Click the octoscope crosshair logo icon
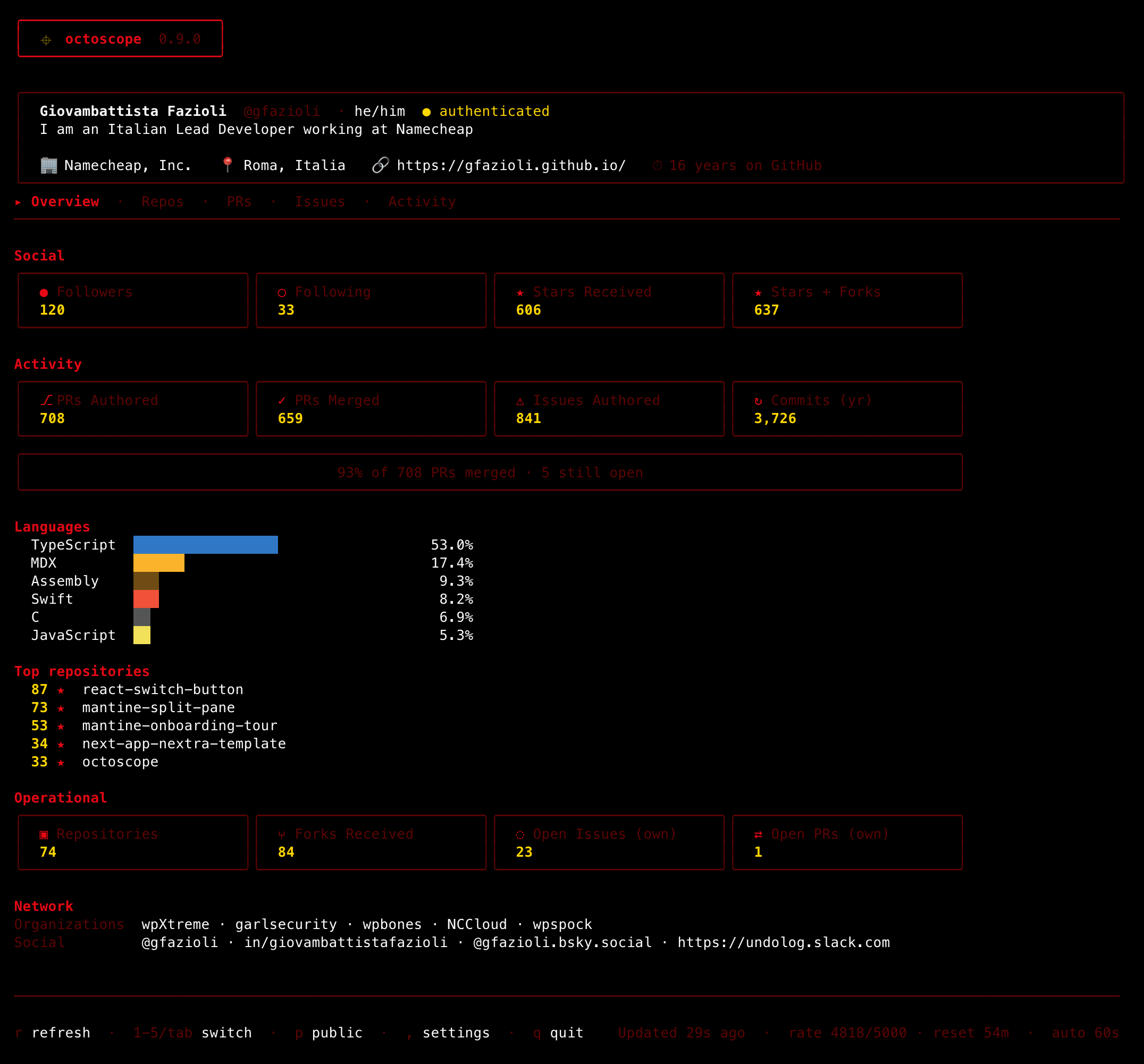The width and height of the screenshot is (1144, 1064). click(x=46, y=40)
